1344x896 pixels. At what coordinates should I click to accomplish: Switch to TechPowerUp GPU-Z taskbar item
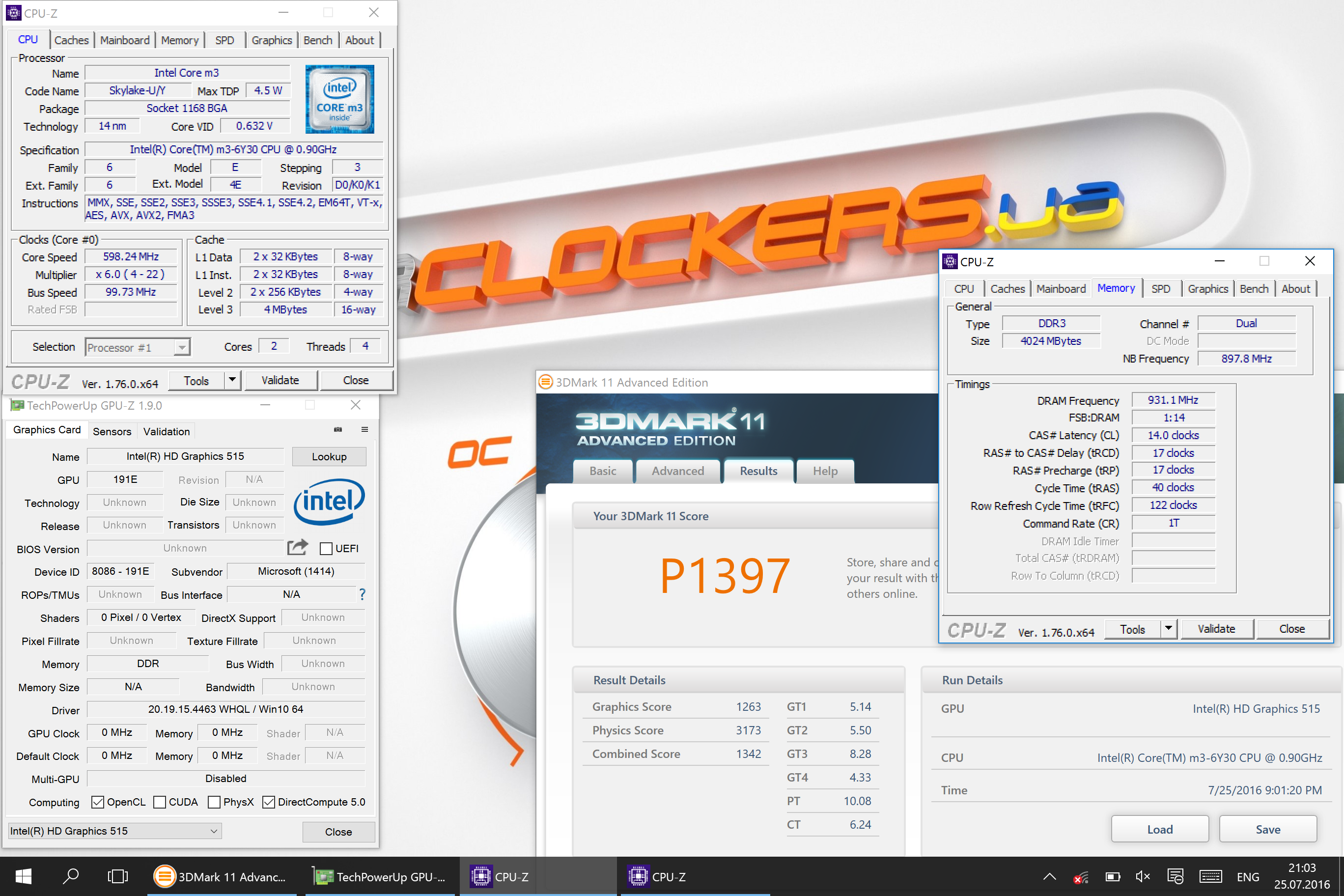tap(380, 876)
